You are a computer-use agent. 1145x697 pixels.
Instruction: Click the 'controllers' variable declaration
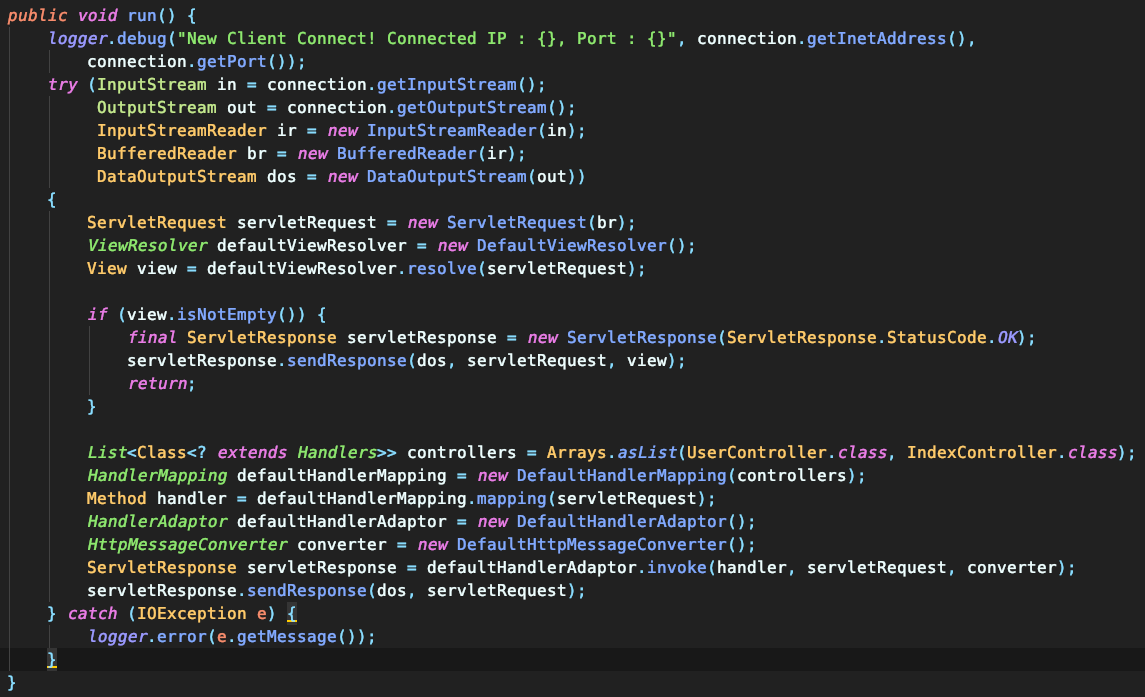pos(462,453)
